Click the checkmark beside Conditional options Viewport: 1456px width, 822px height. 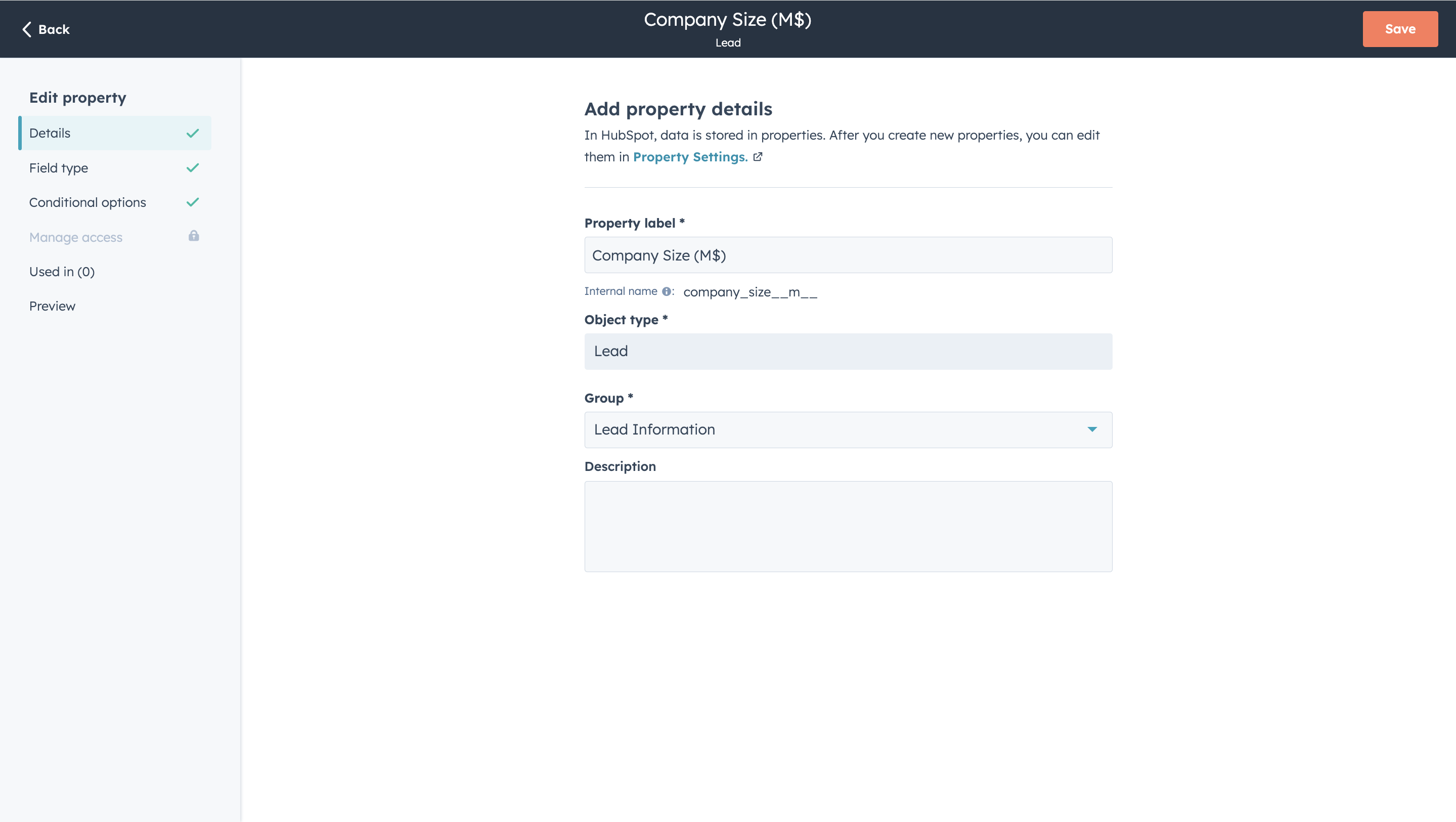tap(193, 202)
